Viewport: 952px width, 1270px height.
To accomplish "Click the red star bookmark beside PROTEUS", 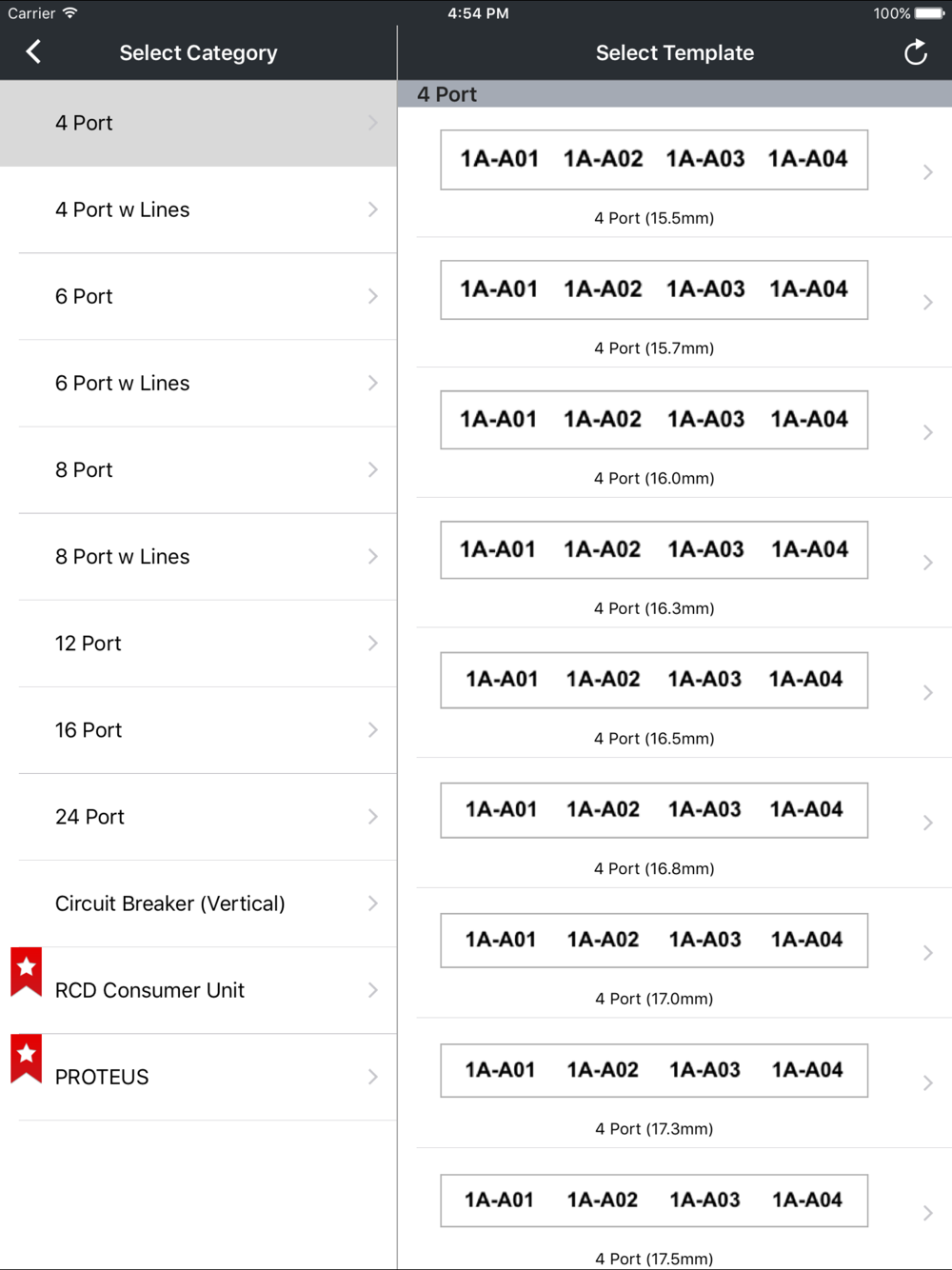I will point(27,1059).
